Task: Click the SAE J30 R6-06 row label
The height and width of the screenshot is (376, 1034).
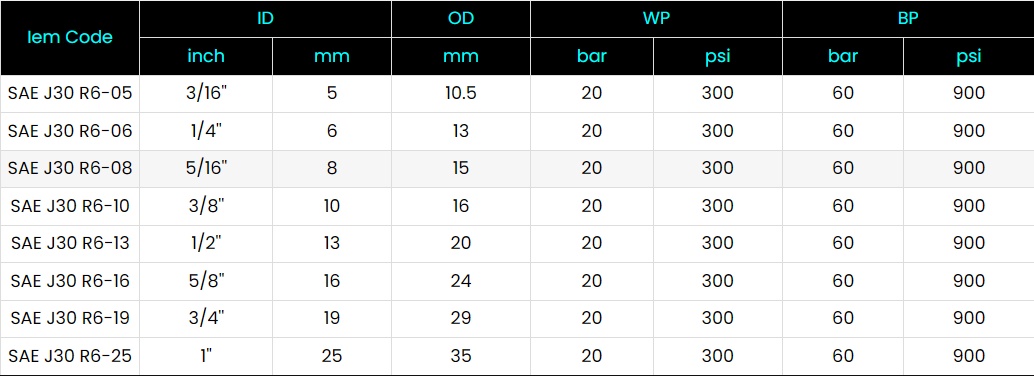Action: coord(70,131)
